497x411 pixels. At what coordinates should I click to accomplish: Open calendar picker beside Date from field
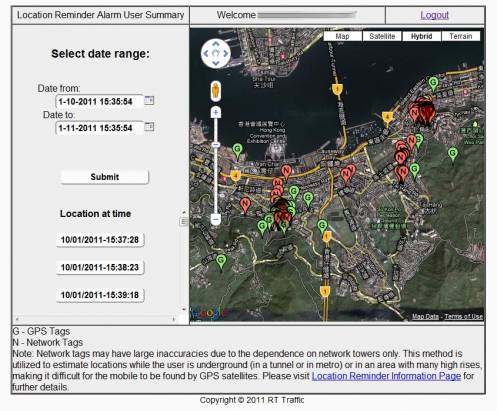point(149,100)
